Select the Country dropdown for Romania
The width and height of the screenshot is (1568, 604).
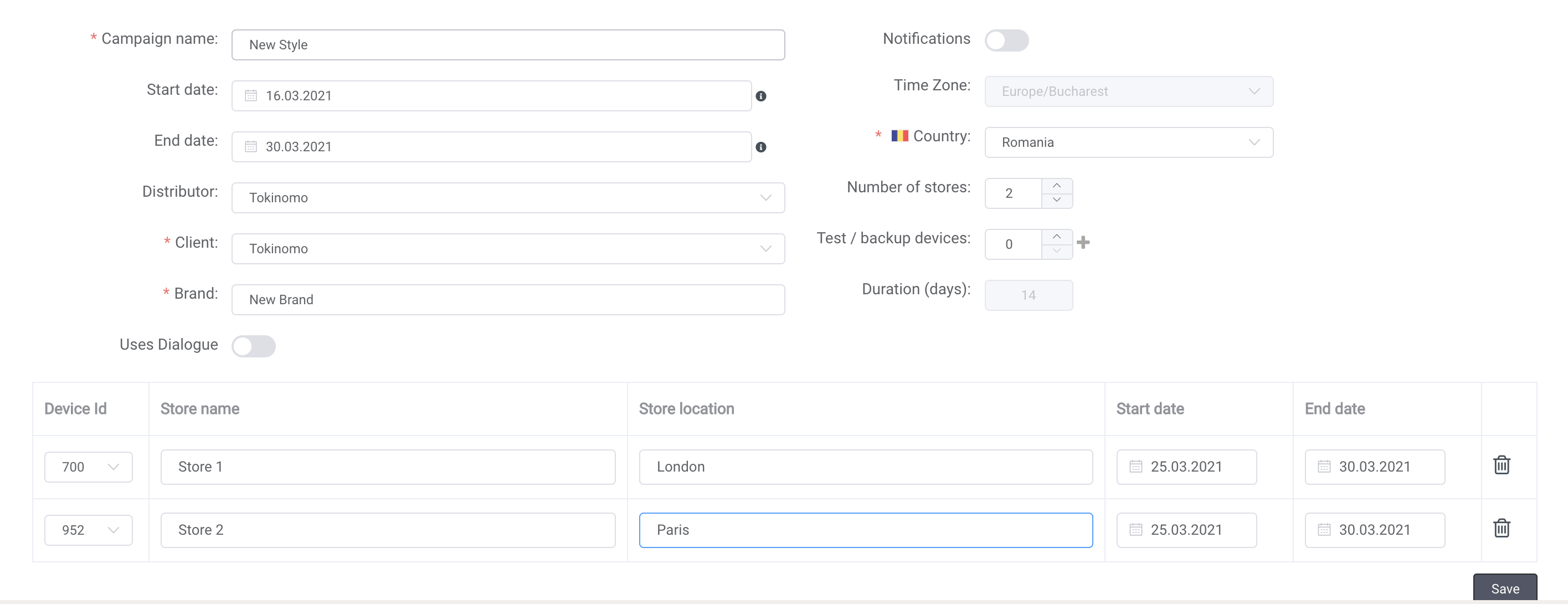click(1128, 141)
